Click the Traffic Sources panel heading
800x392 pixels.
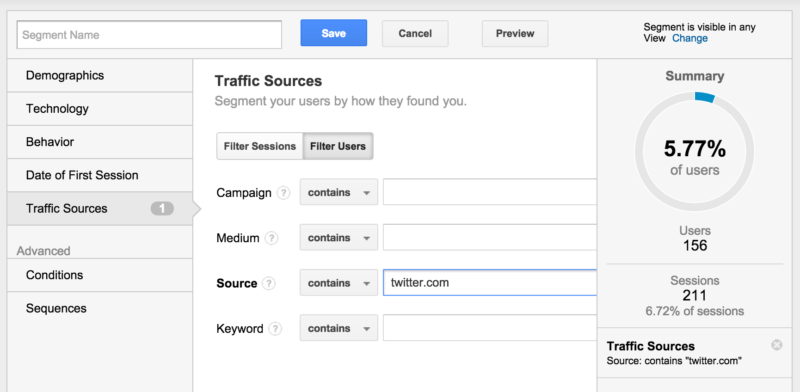(268, 81)
